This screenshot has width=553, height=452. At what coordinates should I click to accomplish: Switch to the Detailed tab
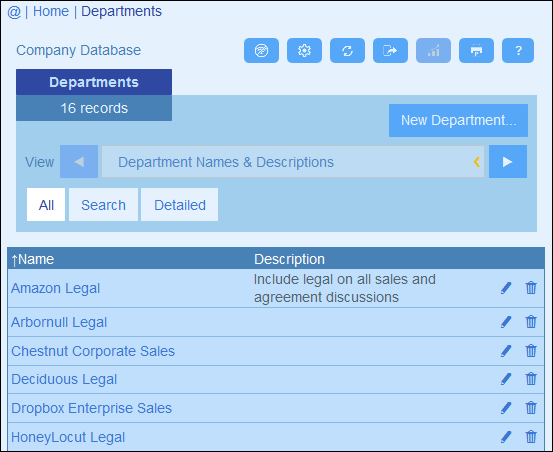click(180, 205)
